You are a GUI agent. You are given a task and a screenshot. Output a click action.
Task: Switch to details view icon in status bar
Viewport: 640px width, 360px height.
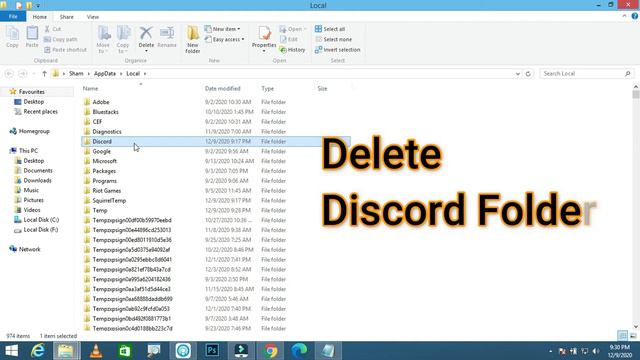point(622,336)
